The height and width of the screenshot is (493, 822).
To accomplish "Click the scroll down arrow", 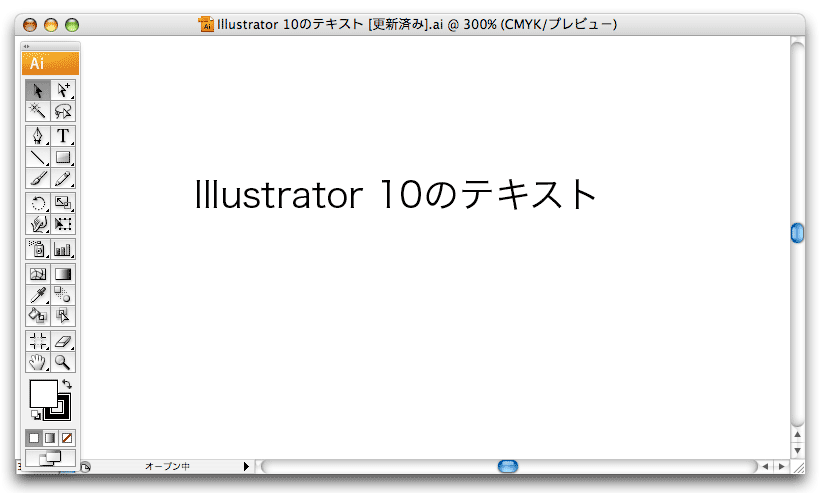I will pyautogui.click(x=797, y=451).
